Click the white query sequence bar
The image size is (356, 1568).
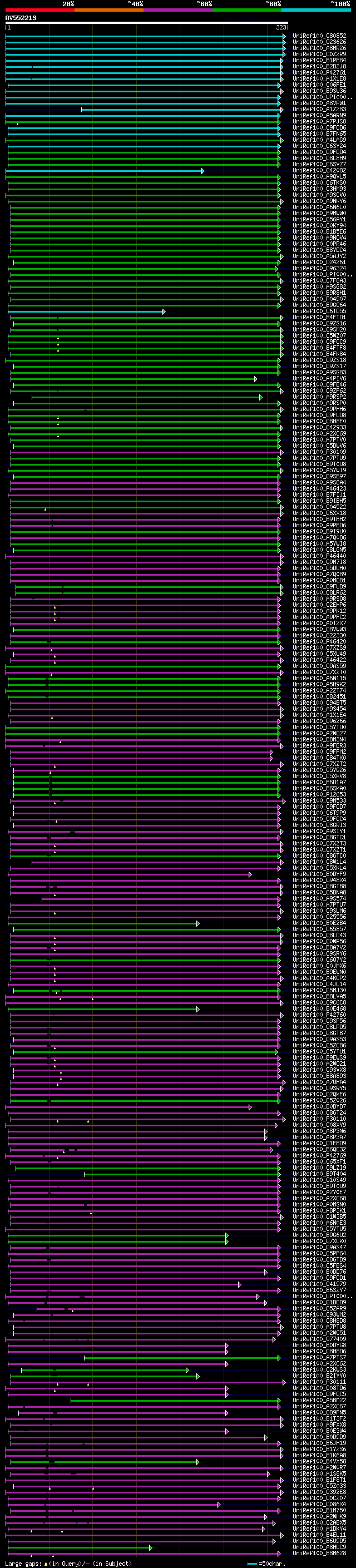(147, 22)
